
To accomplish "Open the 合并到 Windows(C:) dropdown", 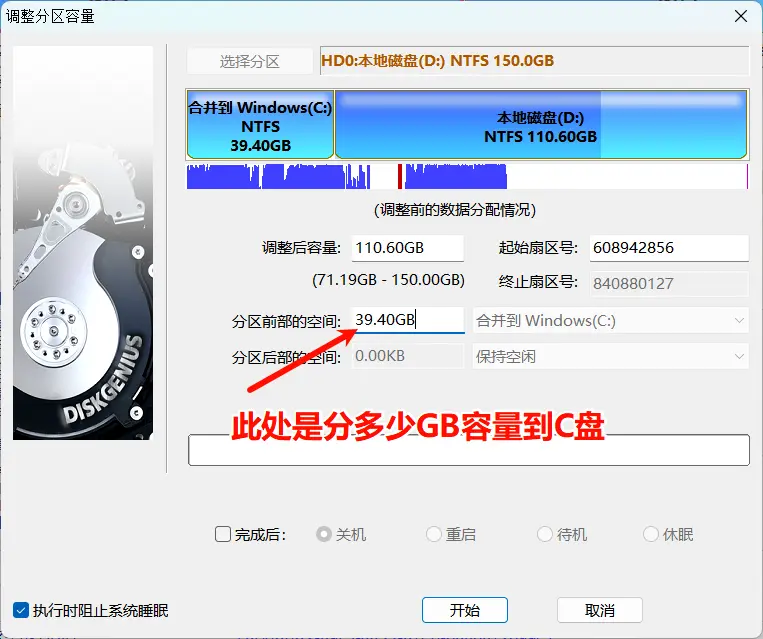I will click(x=610, y=321).
